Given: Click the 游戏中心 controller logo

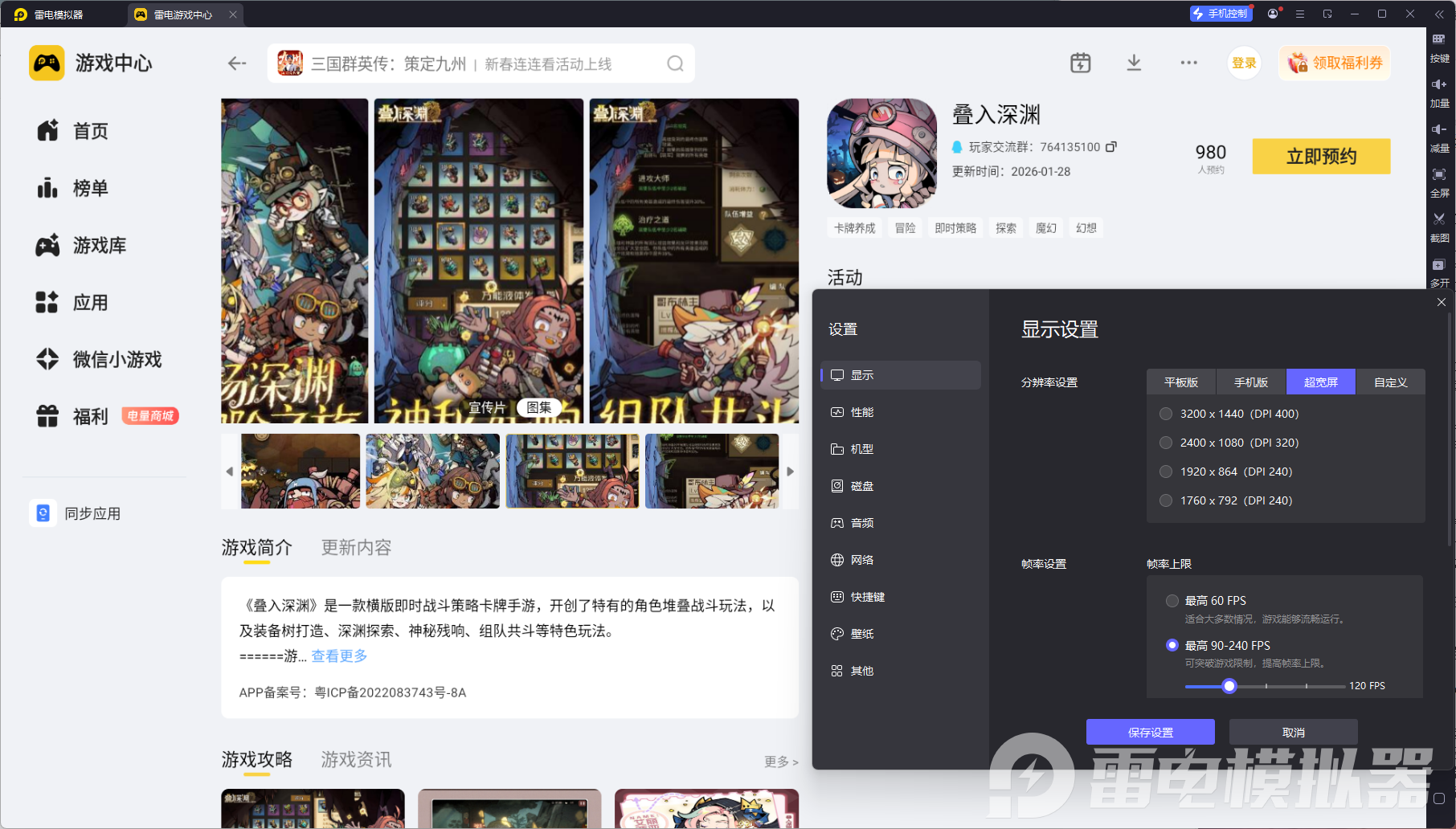Looking at the screenshot, I should [47, 63].
